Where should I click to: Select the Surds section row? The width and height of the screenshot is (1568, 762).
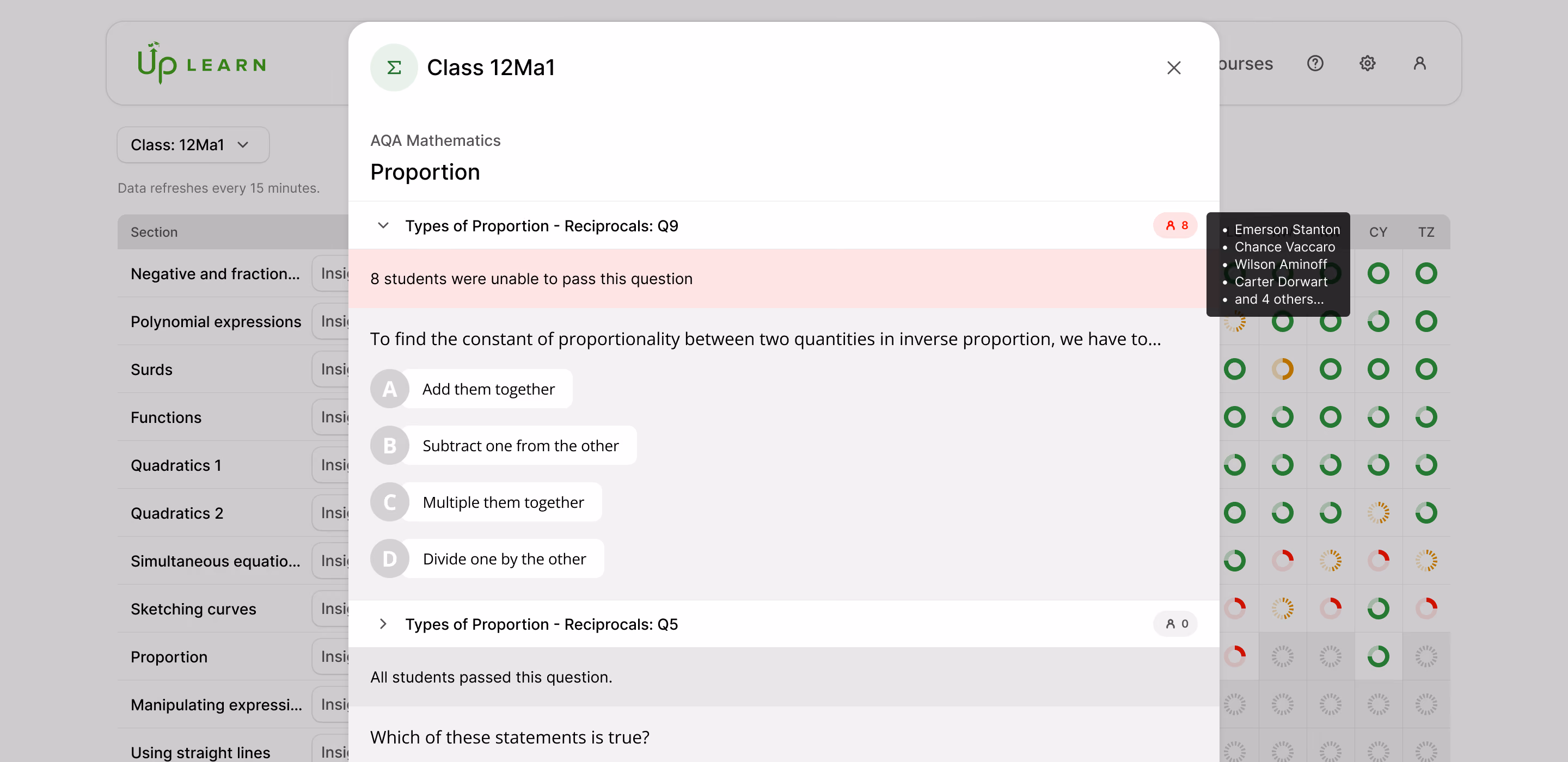pyautogui.click(x=233, y=370)
